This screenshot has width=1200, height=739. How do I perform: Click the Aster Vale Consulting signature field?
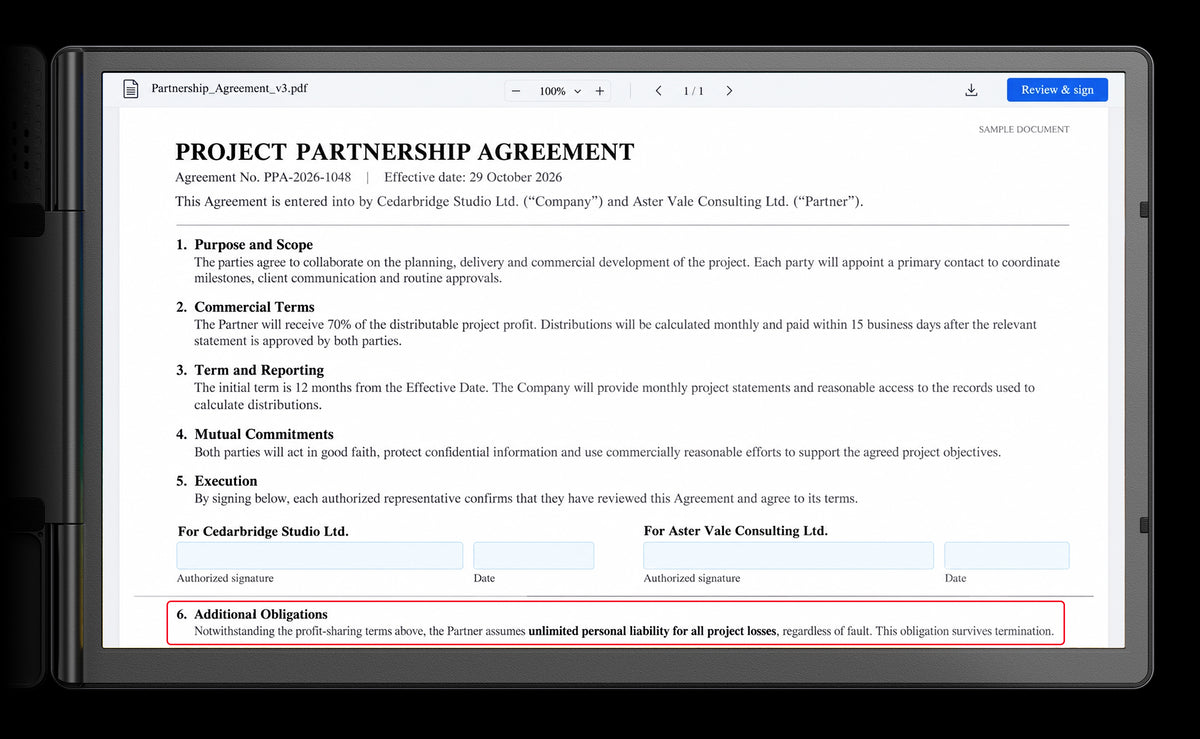click(788, 556)
